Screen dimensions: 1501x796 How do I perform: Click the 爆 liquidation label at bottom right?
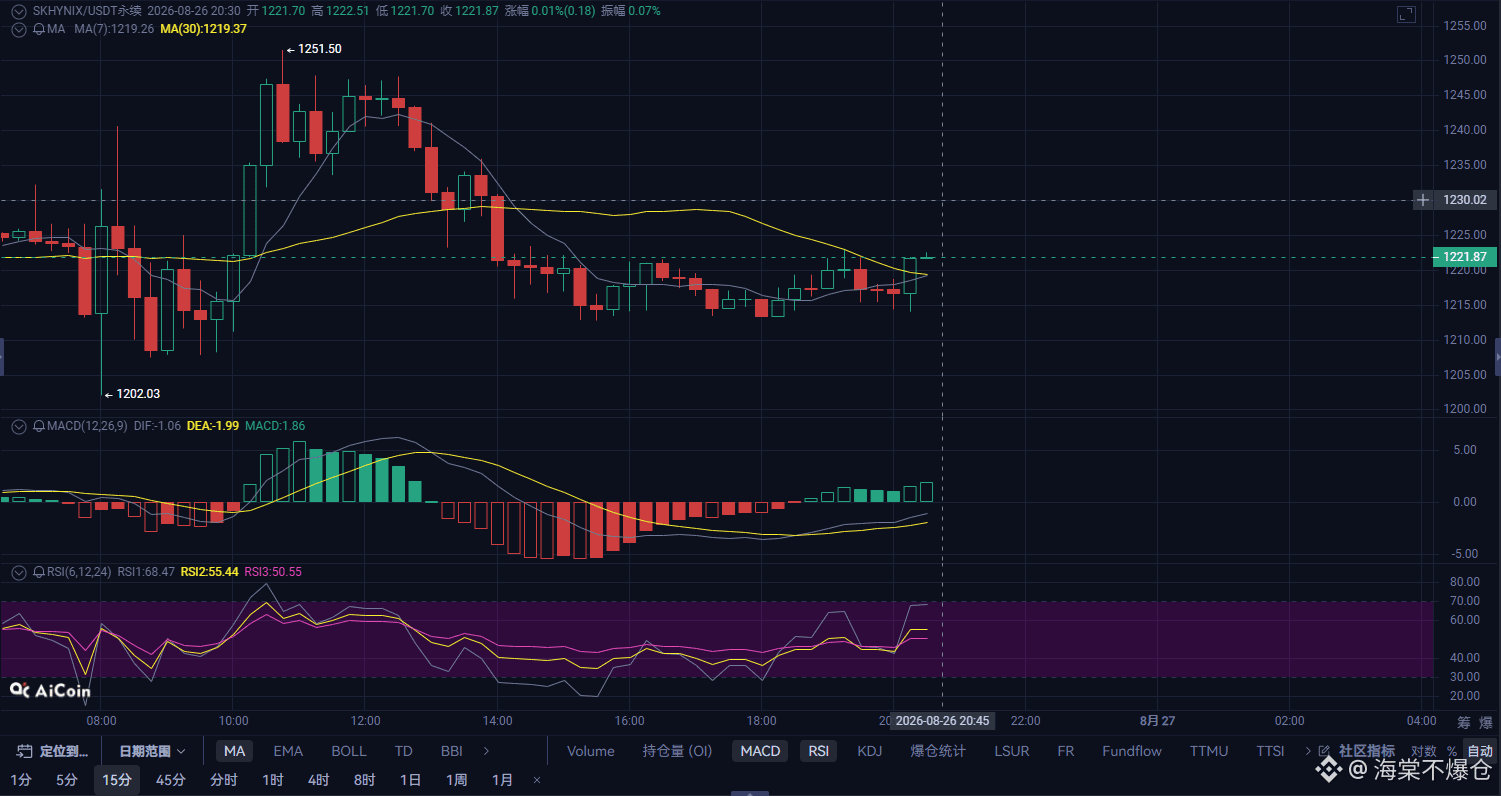(1485, 721)
